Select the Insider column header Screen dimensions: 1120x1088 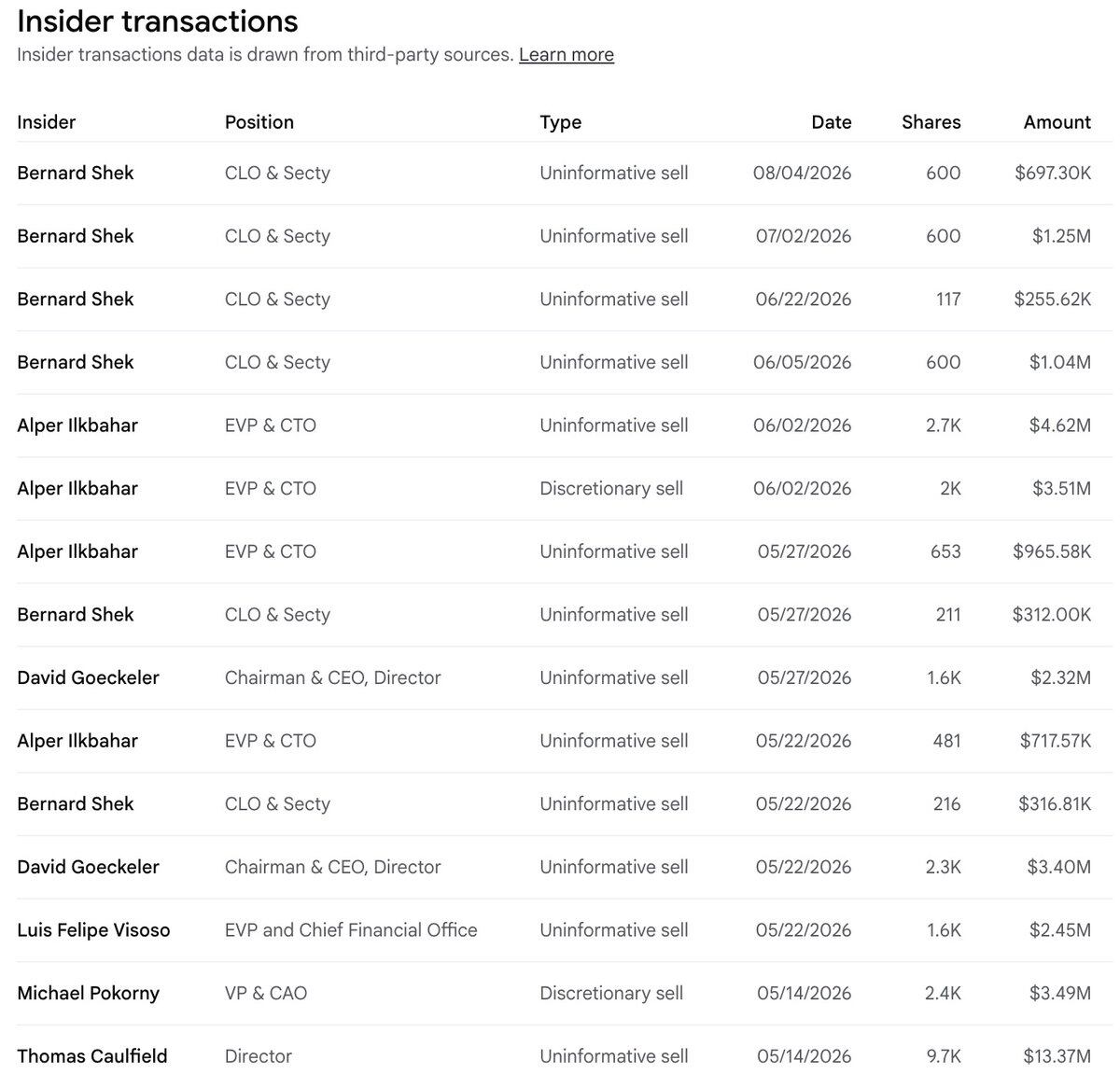47,122
